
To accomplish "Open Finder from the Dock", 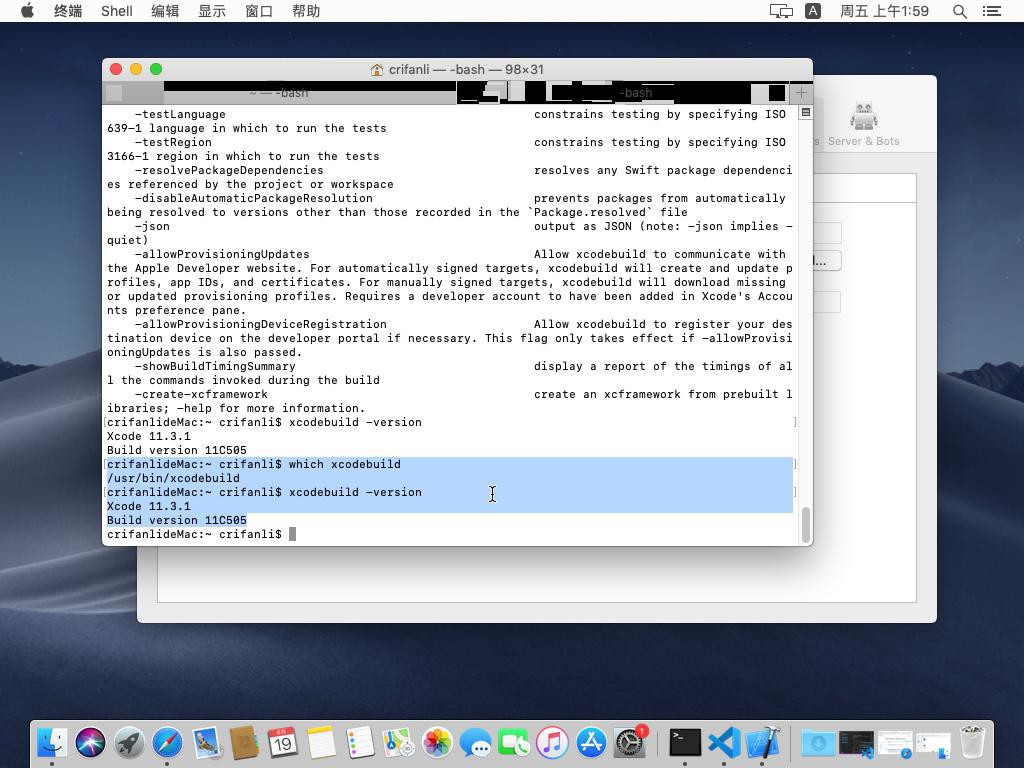I will click(52, 743).
